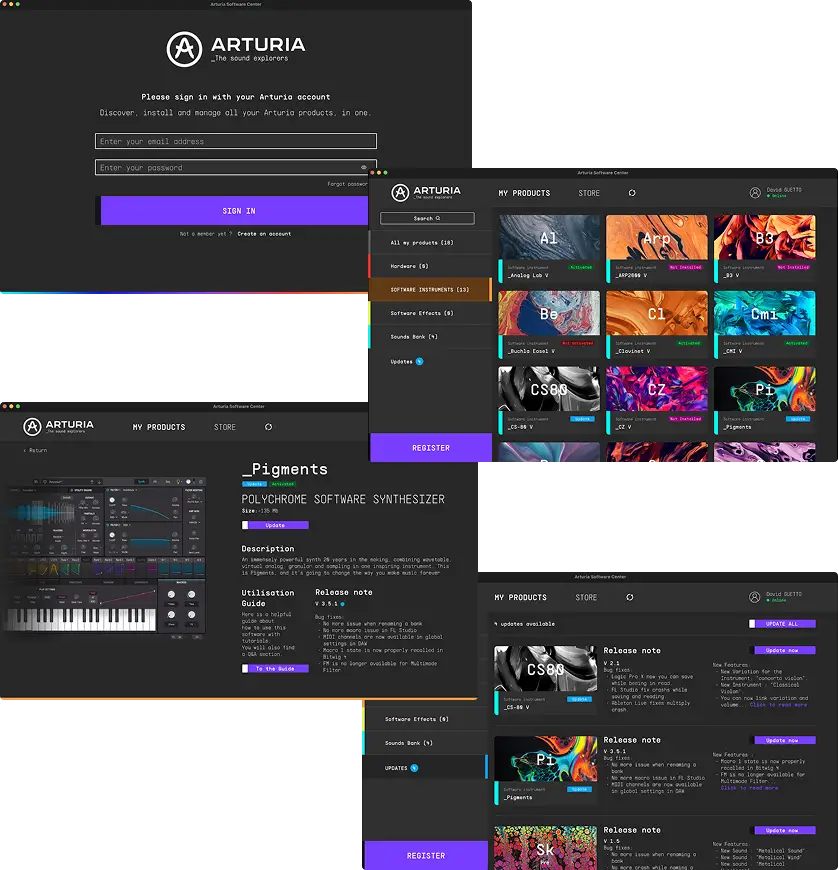This screenshot has width=838, height=870.
Task: Open the Analog Lab V product tile
Action: (x=549, y=248)
